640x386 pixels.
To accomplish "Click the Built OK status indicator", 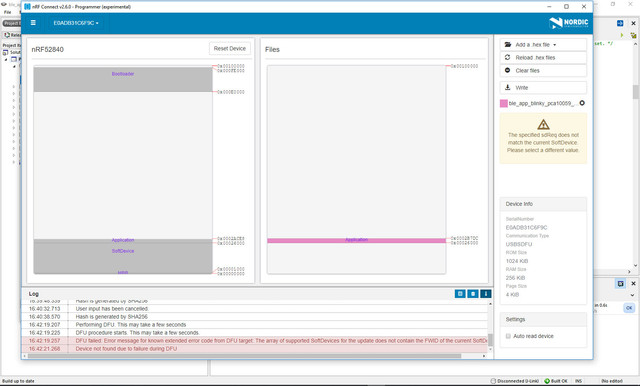I will coord(556,381).
